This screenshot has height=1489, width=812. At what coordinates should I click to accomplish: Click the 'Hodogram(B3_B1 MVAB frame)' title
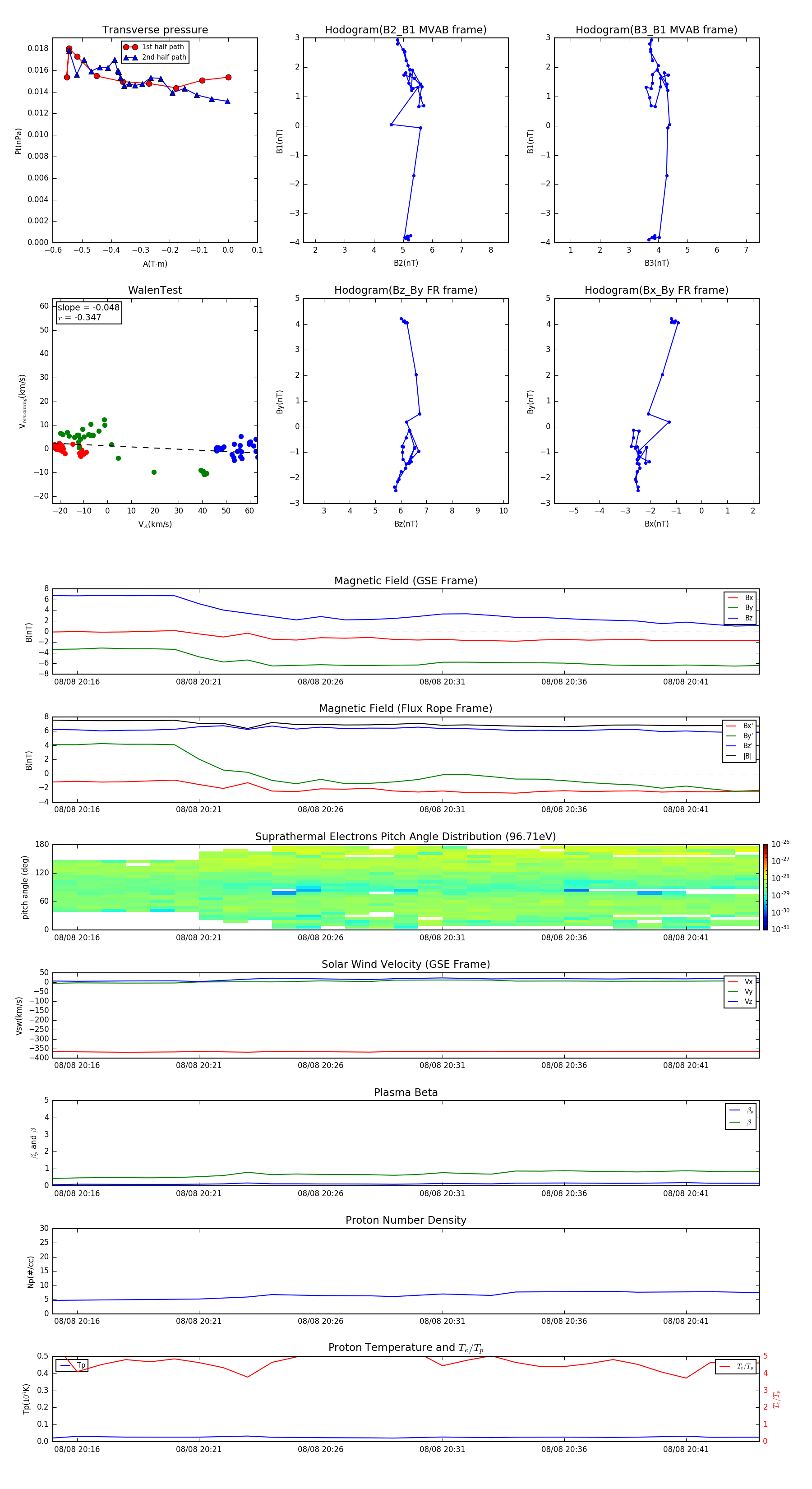[656, 30]
